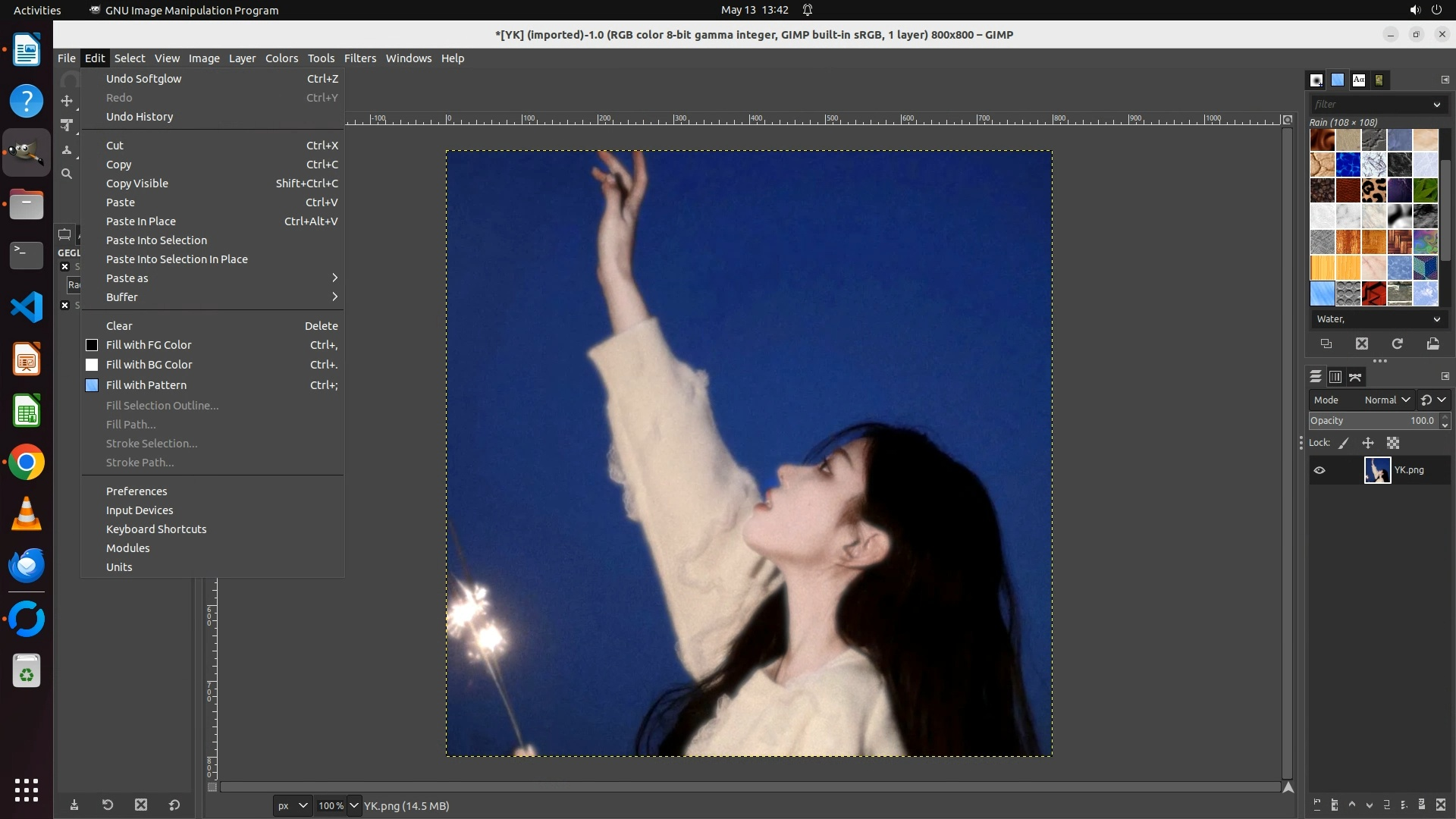Switch to the Fonts tab icon
The height and width of the screenshot is (819, 1456).
click(1359, 80)
